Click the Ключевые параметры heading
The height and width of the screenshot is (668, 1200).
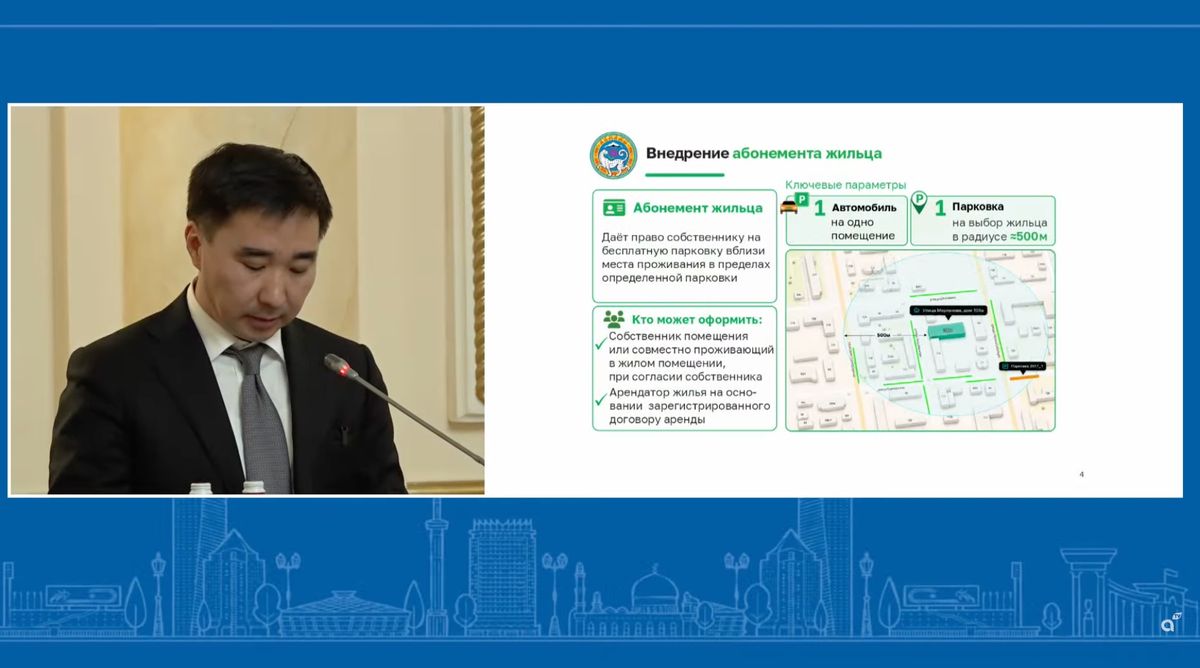point(845,185)
